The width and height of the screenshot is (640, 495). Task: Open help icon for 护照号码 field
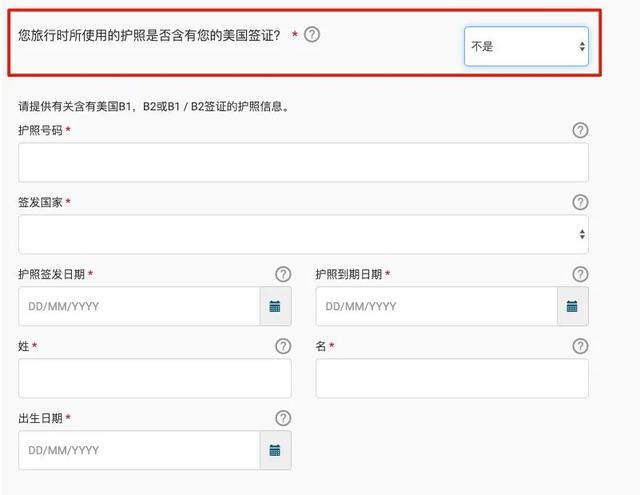click(580, 130)
